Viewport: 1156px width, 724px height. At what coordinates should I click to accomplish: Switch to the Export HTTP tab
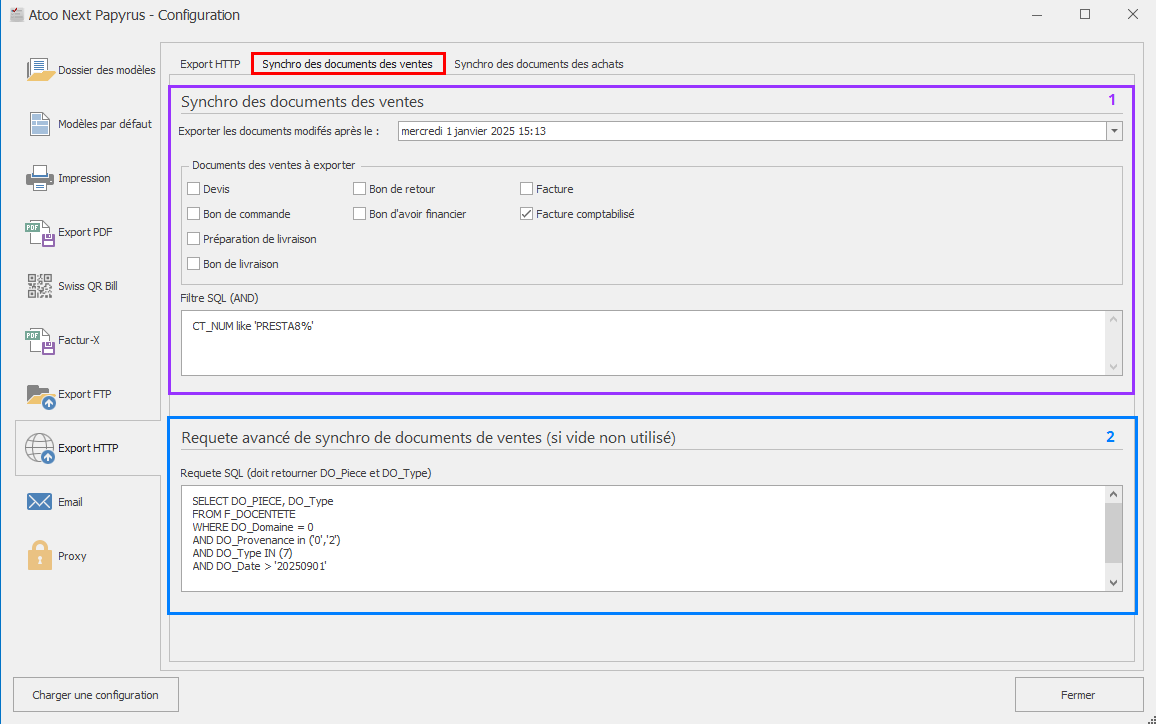[210, 64]
